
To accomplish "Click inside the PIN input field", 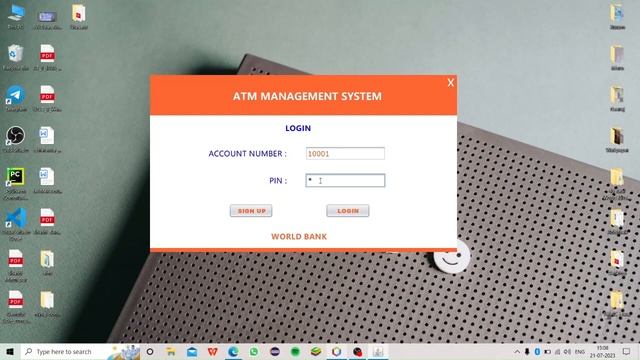I will tap(345, 180).
